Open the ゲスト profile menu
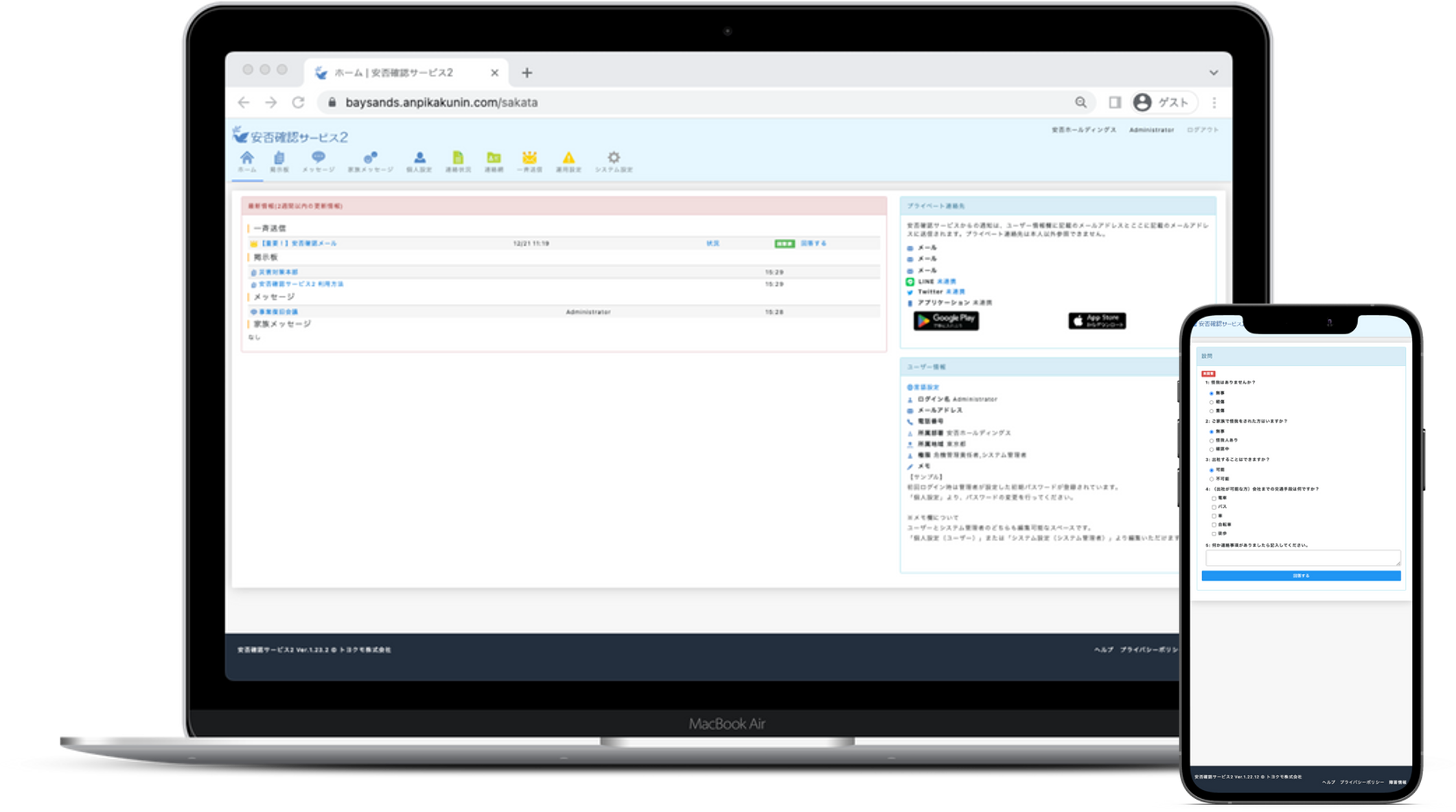The image size is (1456, 812). (x=1163, y=102)
